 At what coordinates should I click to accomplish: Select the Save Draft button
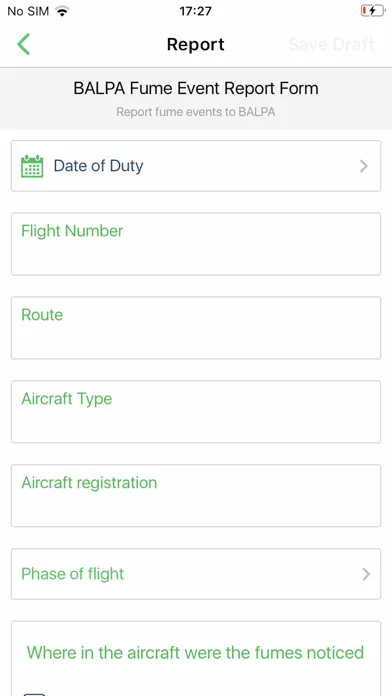coord(332,44)
